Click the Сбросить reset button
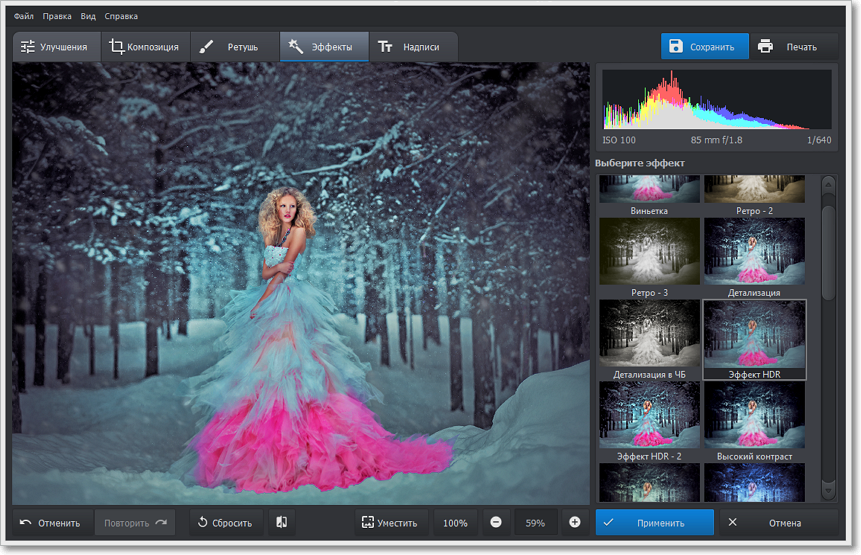Viewport: 861px width, 555px height. 226,523
